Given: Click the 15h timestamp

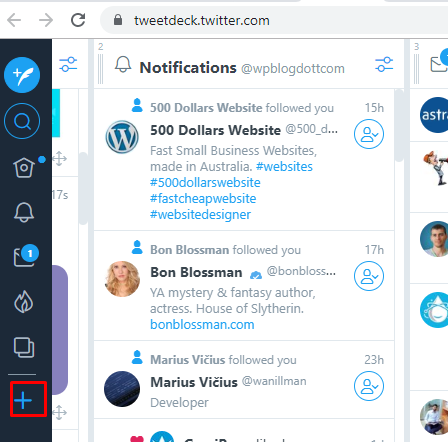Looking at the screenshot, I should [374, 108].
